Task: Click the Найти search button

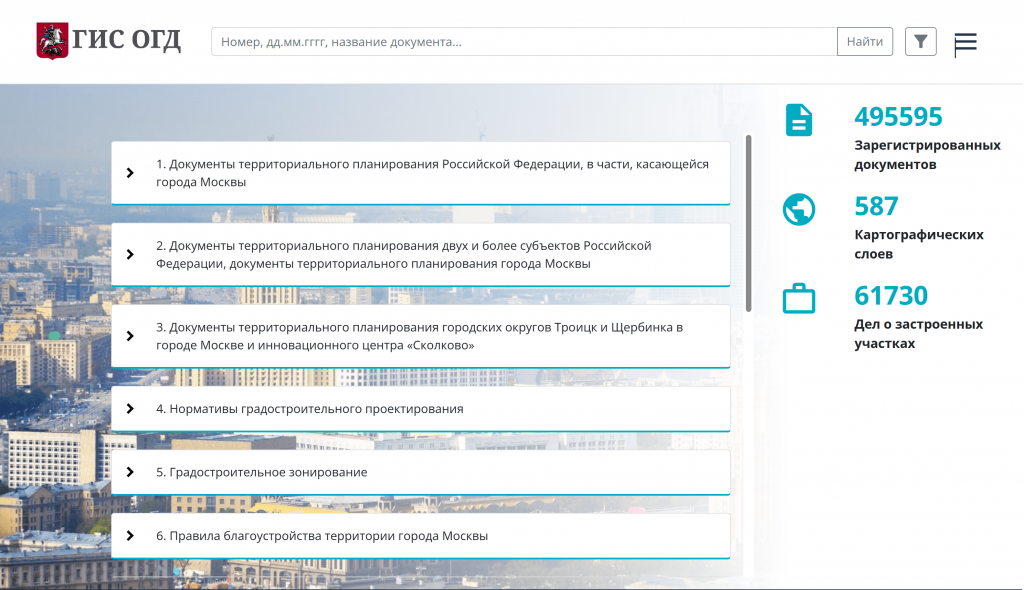Action: (865, 42)
